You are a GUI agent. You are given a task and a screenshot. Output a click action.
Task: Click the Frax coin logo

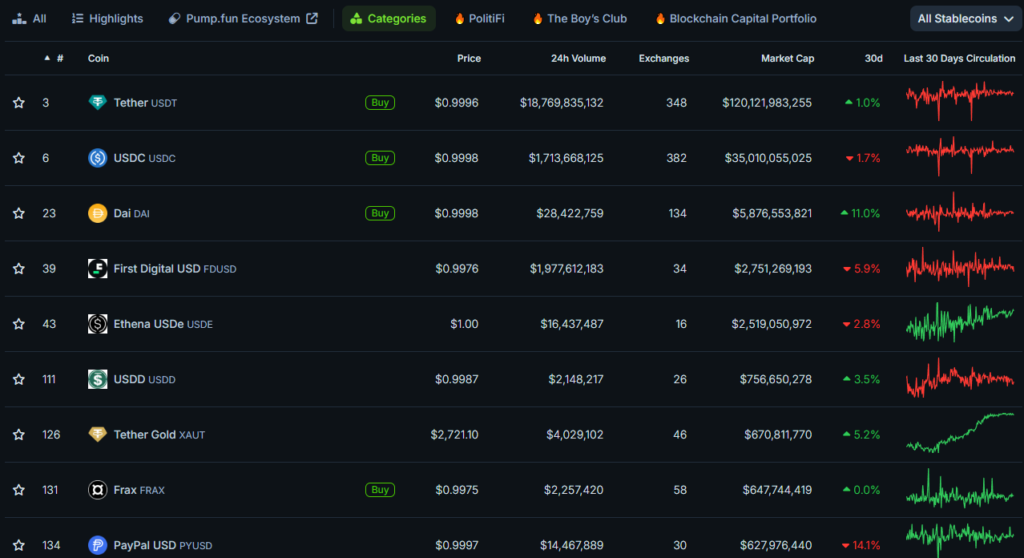pos(97,490)
